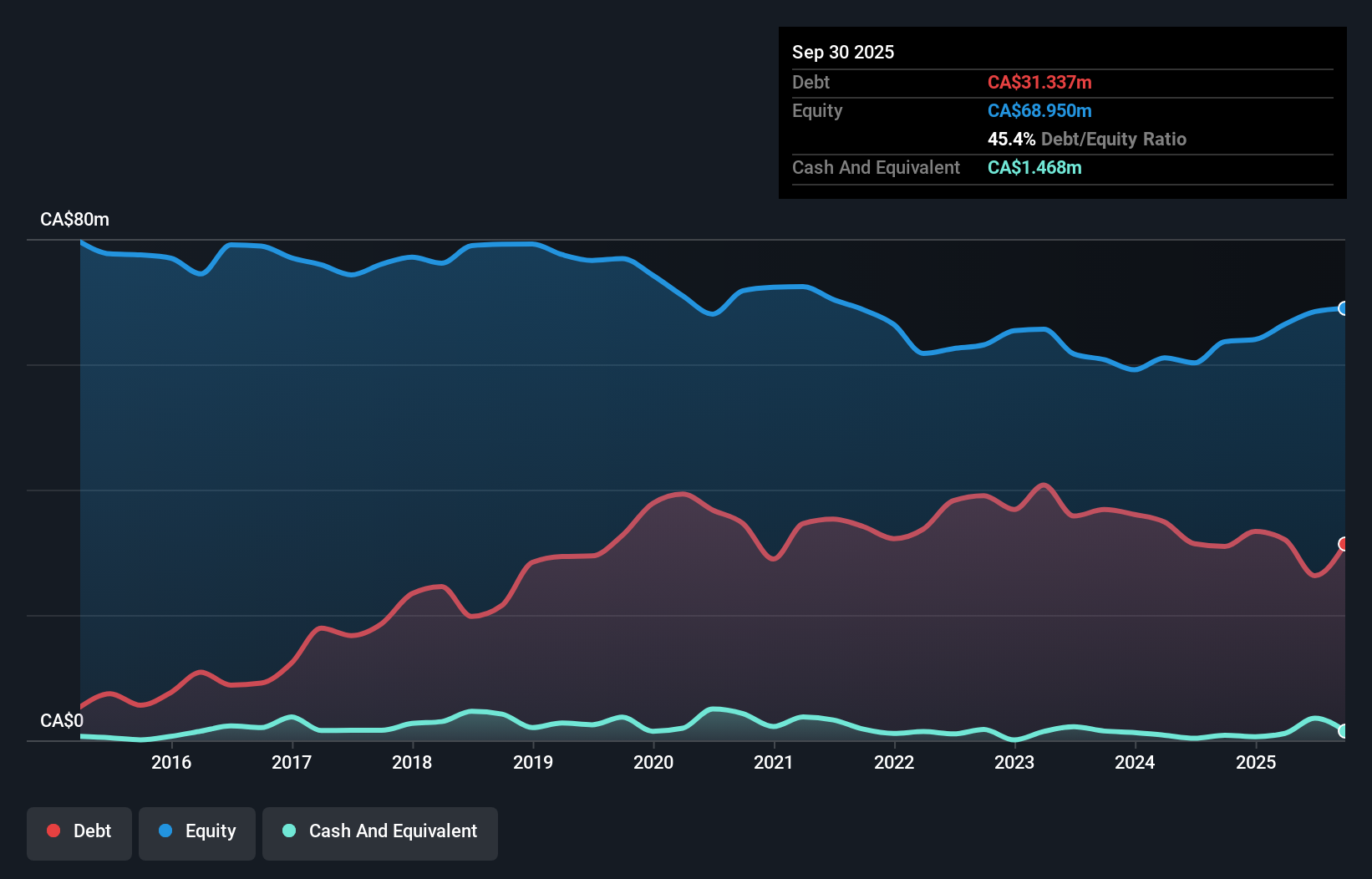Click the 2016 x-axis label
The width and height of the screenshot is (1372, 879).
(x=171, y=762)
